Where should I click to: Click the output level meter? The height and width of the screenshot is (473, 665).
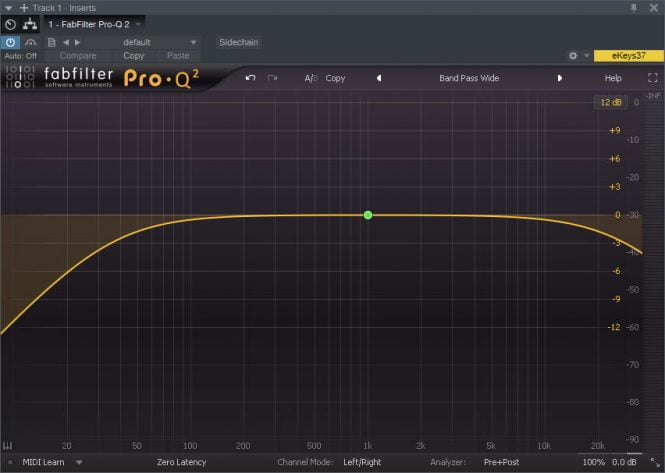click(x=654, y=275)
